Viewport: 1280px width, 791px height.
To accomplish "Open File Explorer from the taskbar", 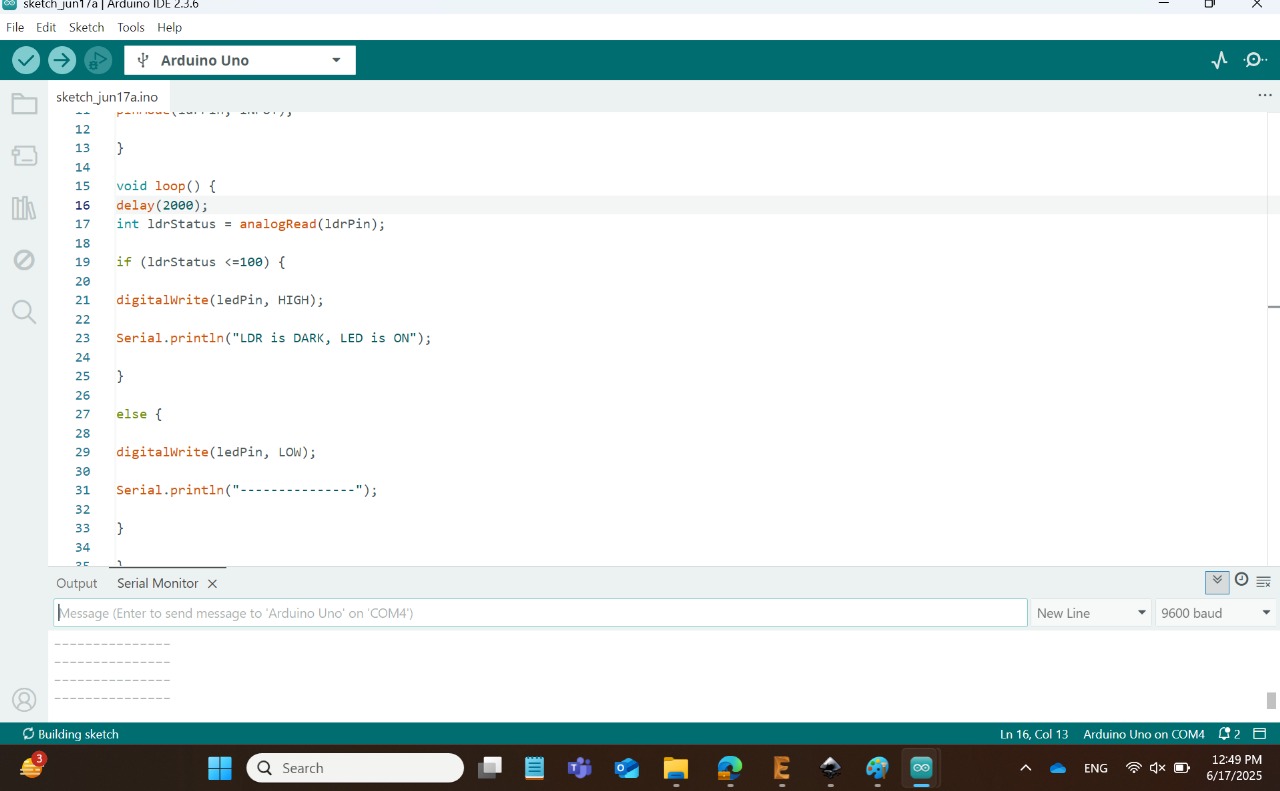I will pyautogui.click(x=676, y=768).
